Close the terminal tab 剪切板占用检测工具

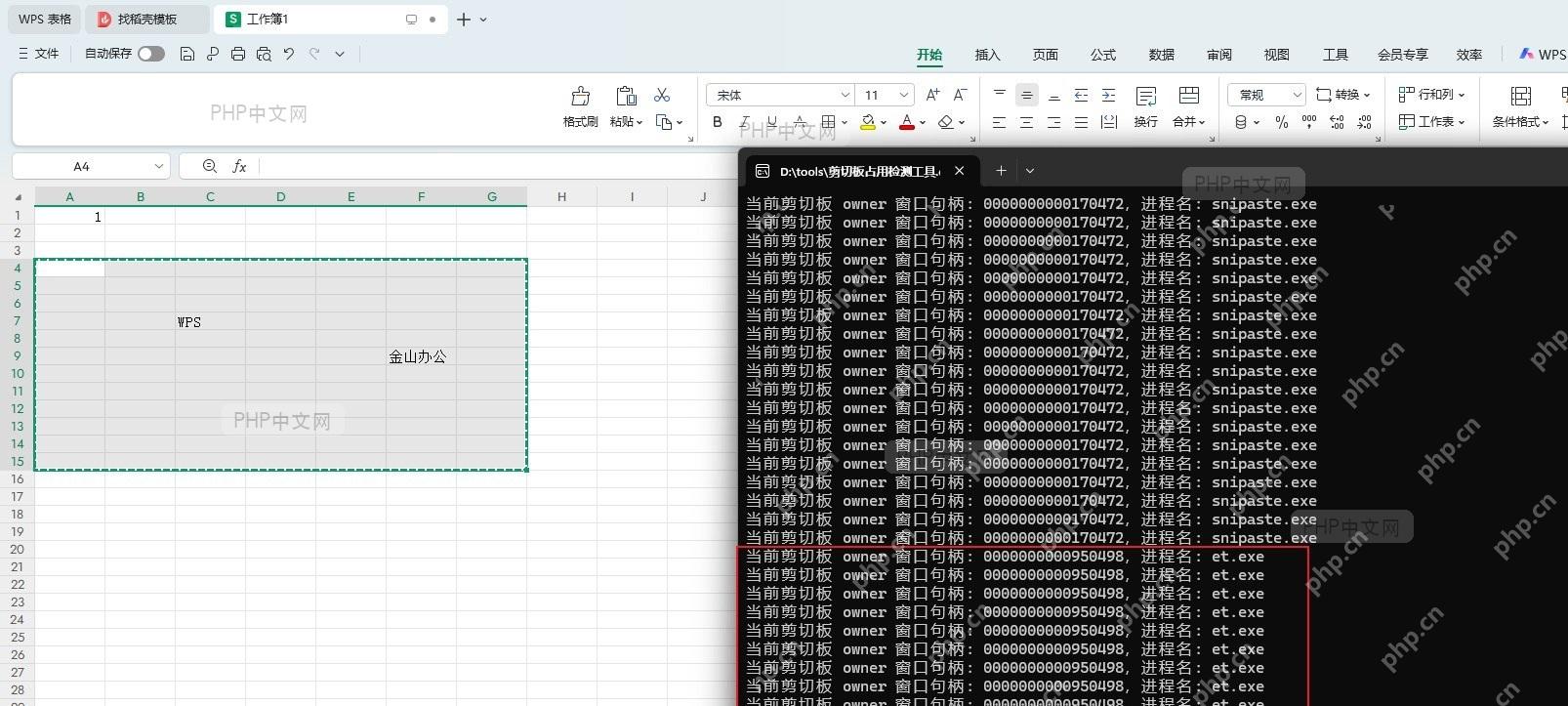coord(959,171)
